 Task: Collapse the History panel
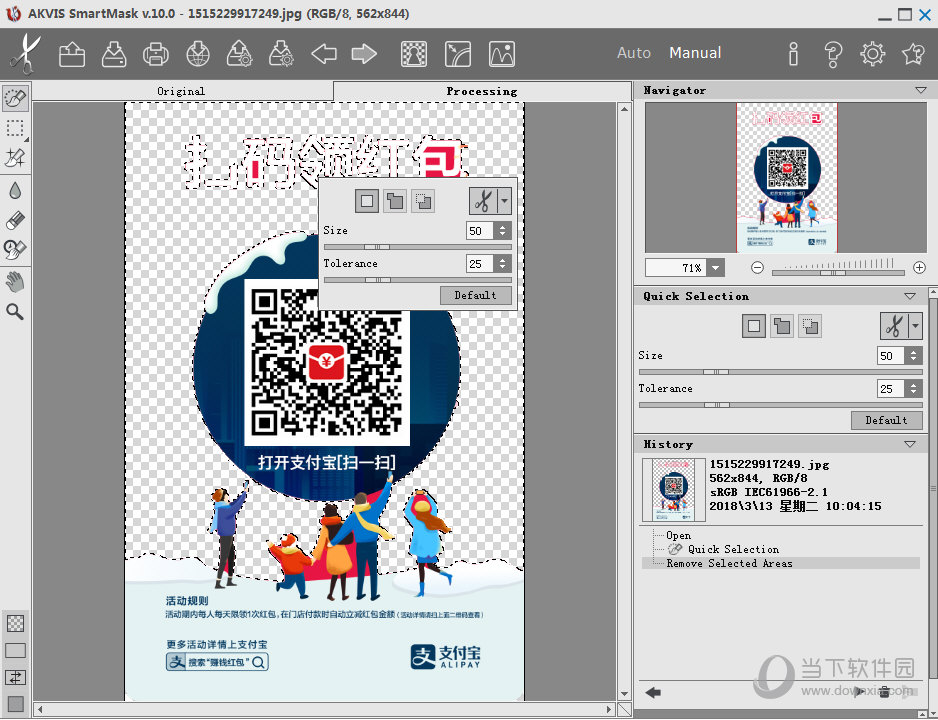(x=910, y=444)
